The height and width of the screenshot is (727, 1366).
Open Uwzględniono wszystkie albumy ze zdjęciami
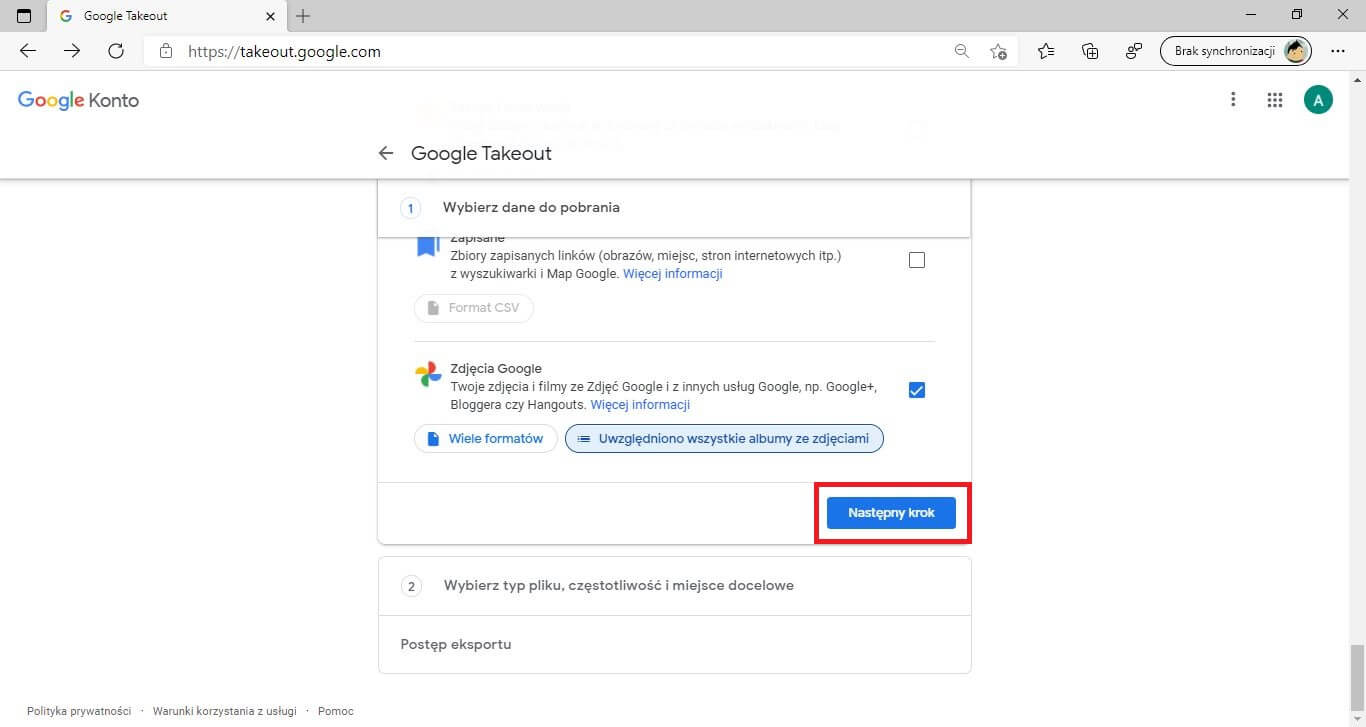(724, 438)
